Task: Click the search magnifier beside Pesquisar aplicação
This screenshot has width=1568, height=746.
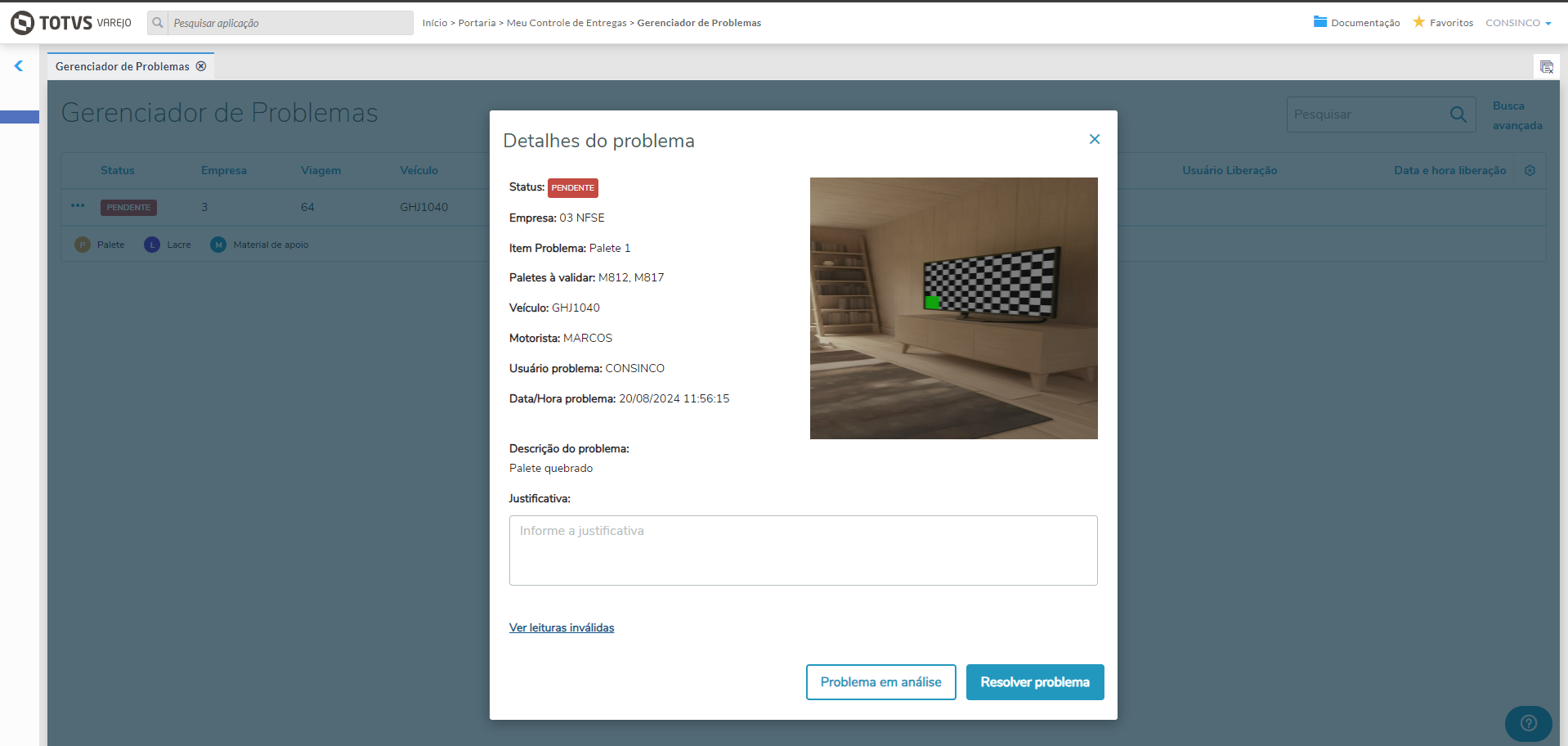Action: click(158, 23)
